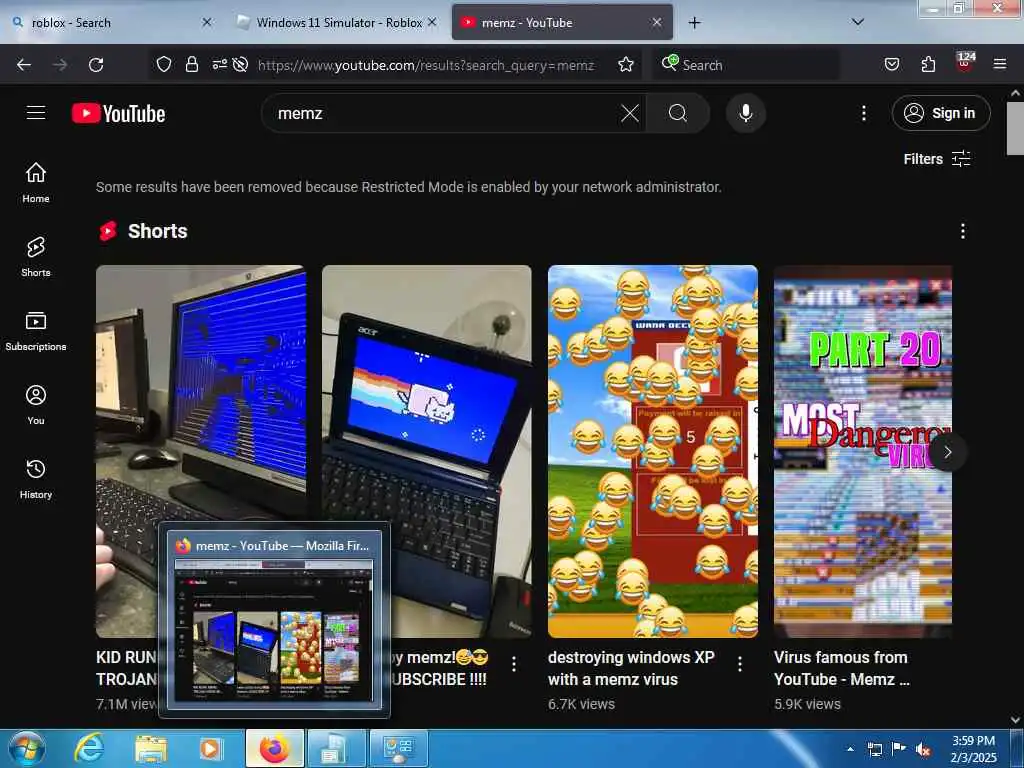The height and width of the screenshot is (768, 1024).
Task: Open Home in YouTube sidebar
Action: pyautogui.click(x=36, y=183)
